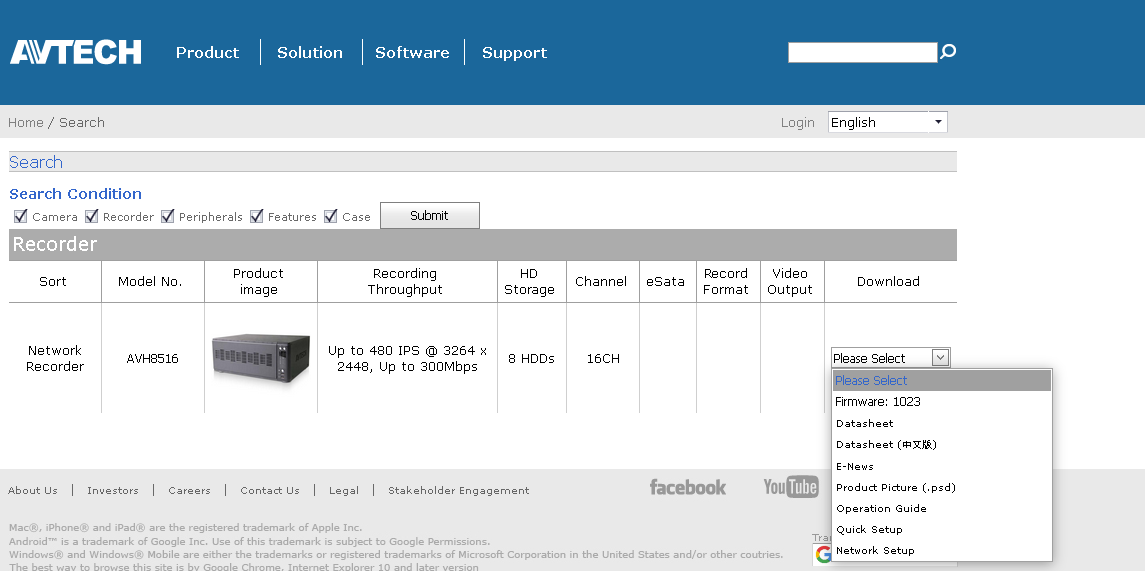Open the Stakeholder Engagement link

[459, 491]
